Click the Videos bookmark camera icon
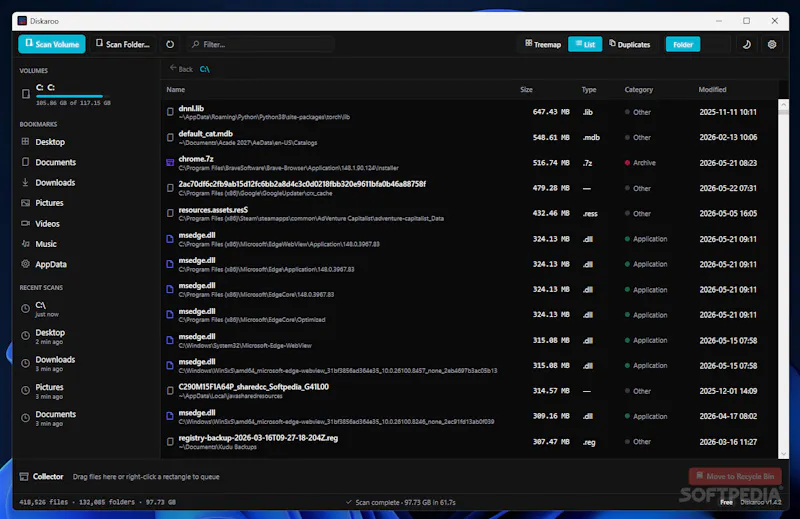The image size is (800, 519). tap(25, 223)
